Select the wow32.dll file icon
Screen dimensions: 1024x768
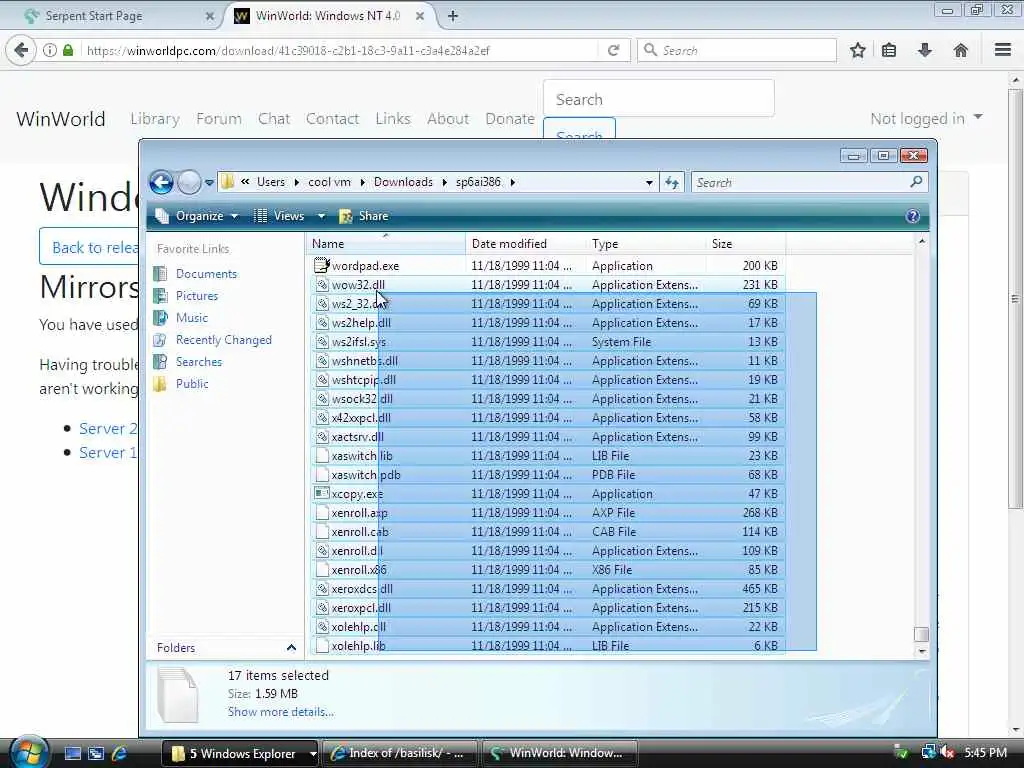point(321,284)
